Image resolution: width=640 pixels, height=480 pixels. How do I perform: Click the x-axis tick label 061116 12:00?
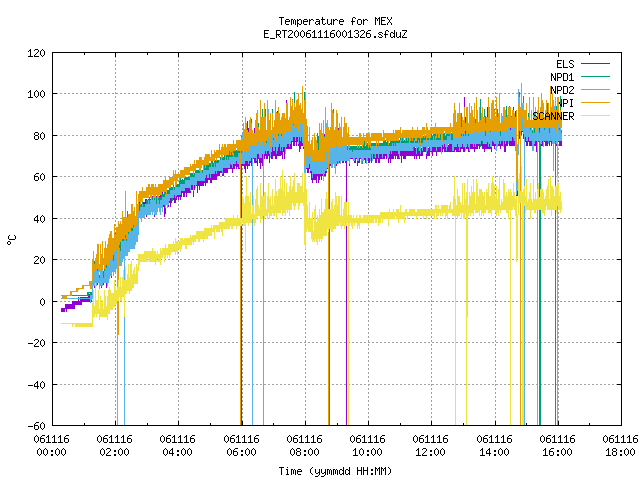(x=431, y=445)
